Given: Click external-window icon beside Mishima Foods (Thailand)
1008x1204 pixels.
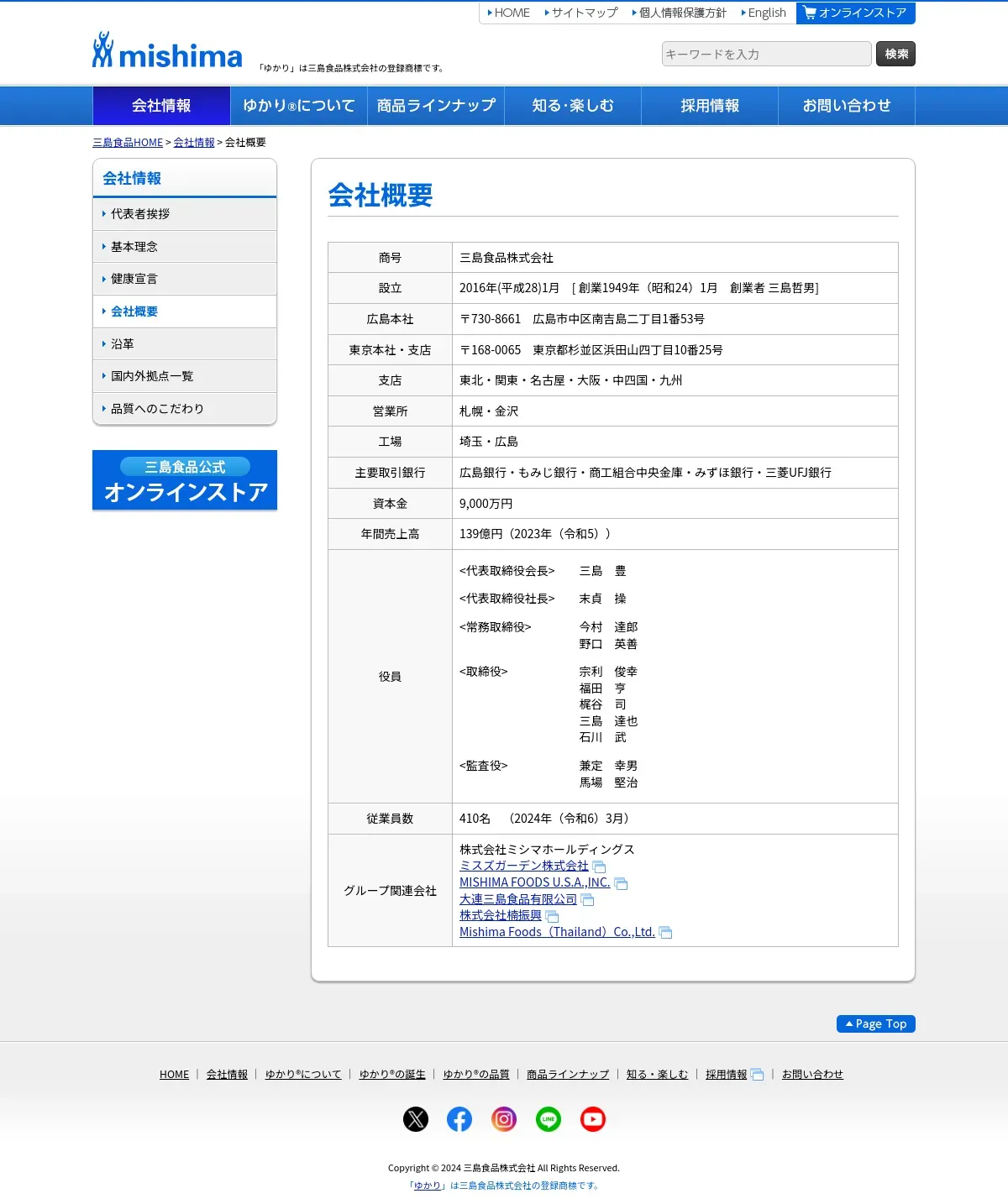Looking at the screenshot, I should coord(665,933).
